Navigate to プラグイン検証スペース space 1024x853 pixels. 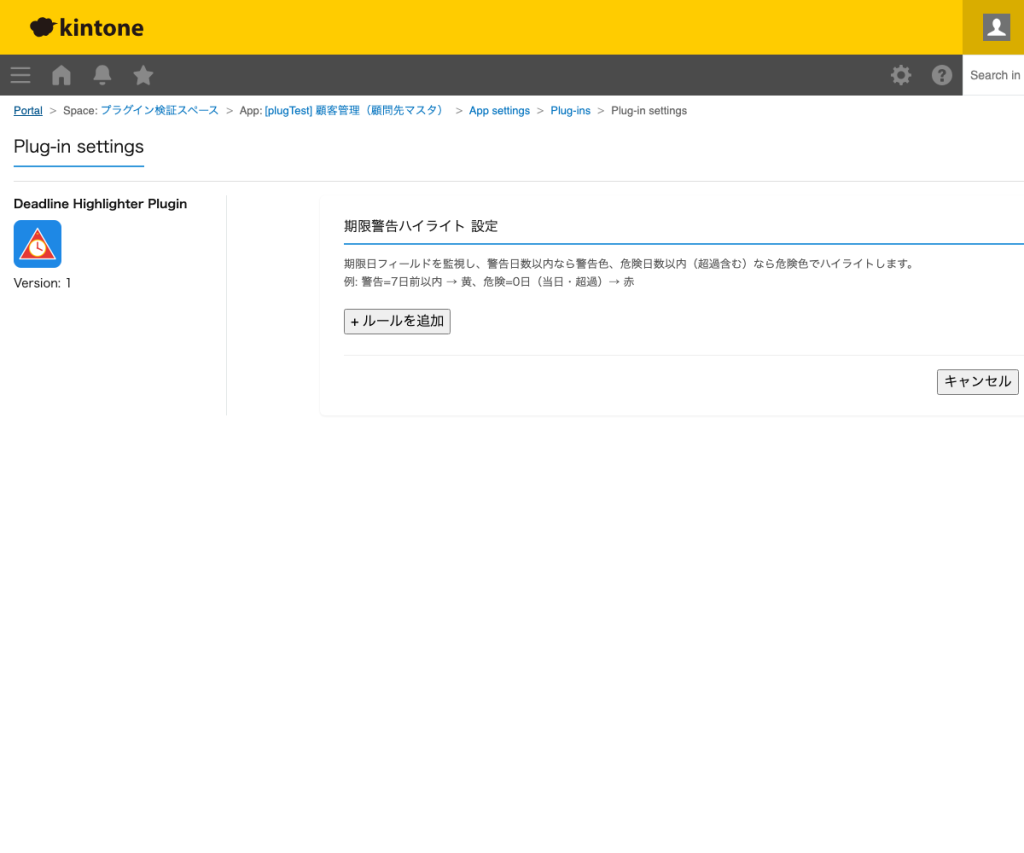tap(158, 110)
